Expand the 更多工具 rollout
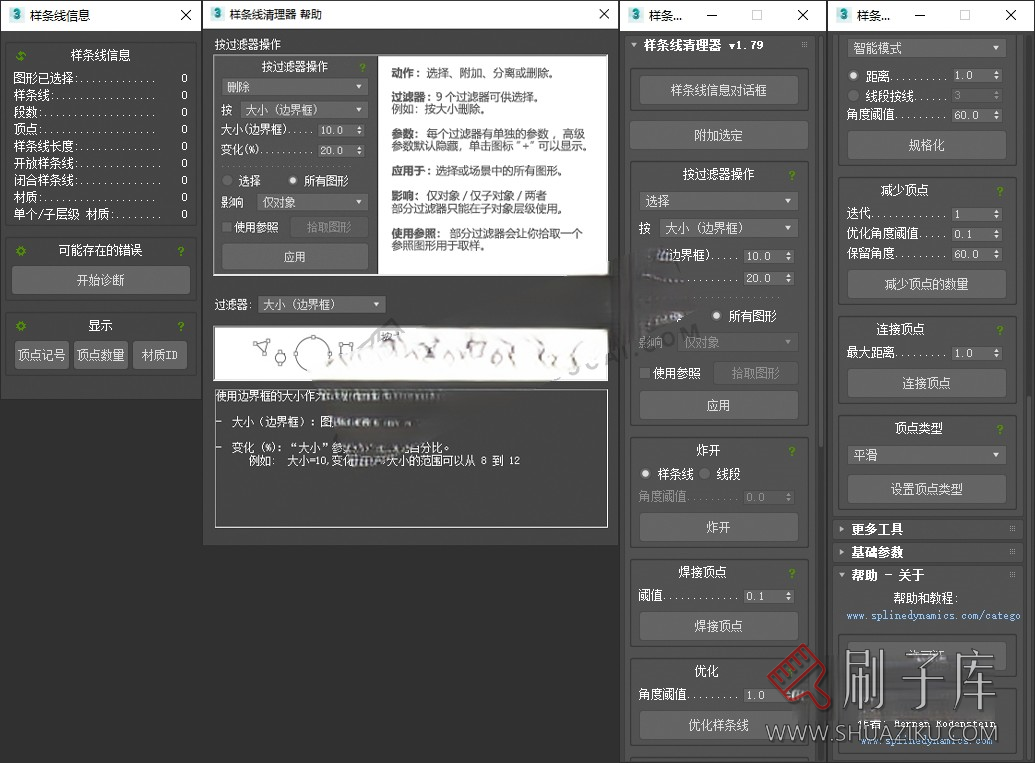Screen dimensions: 1035x763 (877, 529)
